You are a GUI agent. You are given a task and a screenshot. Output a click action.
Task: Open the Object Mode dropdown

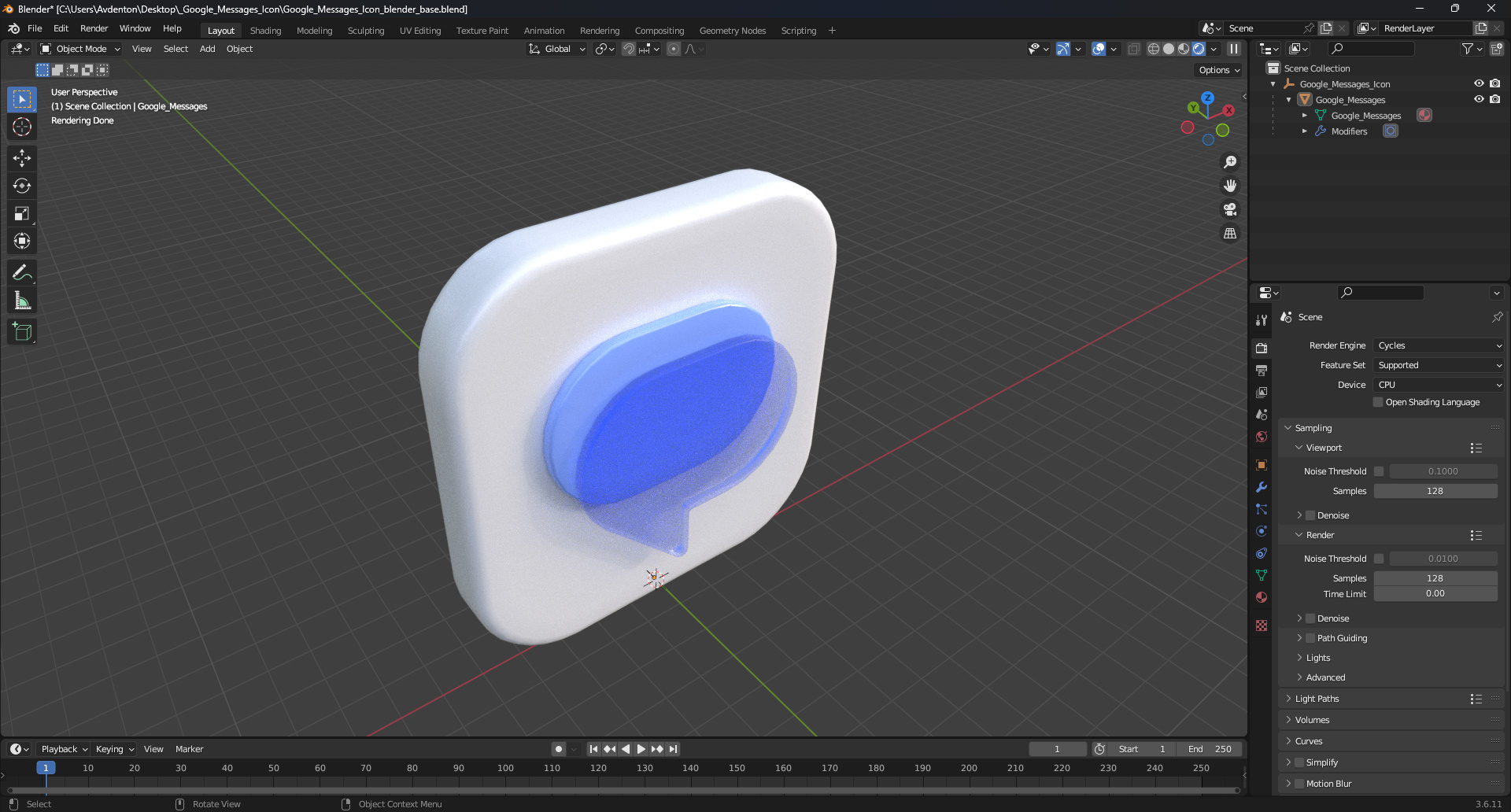[80, 49]
